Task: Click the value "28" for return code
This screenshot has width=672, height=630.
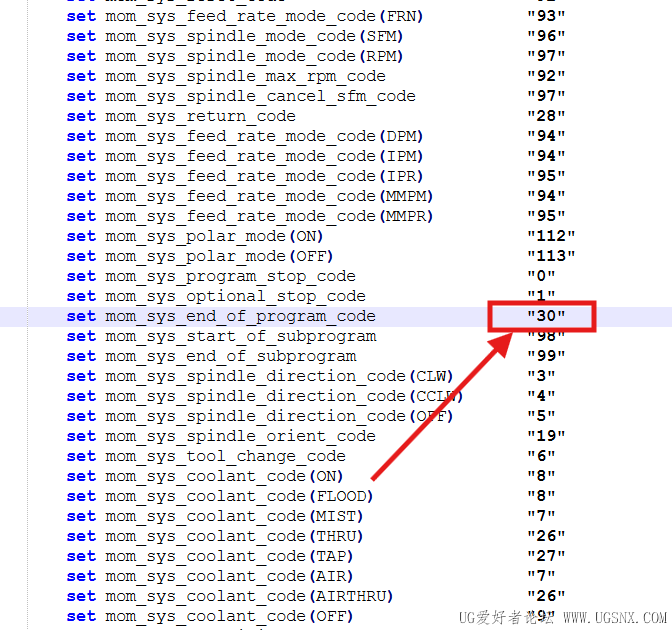Action: (546, 116)
